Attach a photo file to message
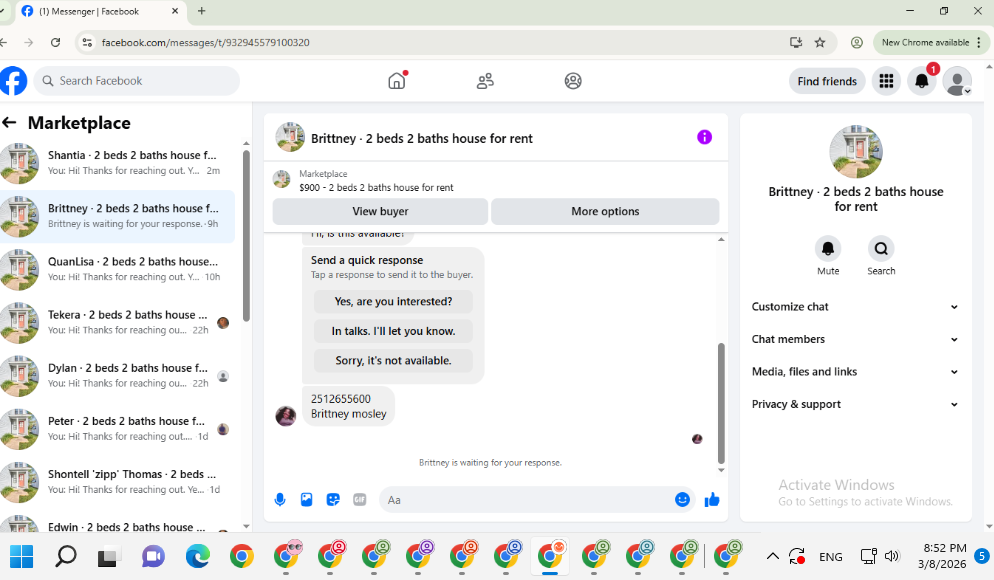 (x=306, y=499)
